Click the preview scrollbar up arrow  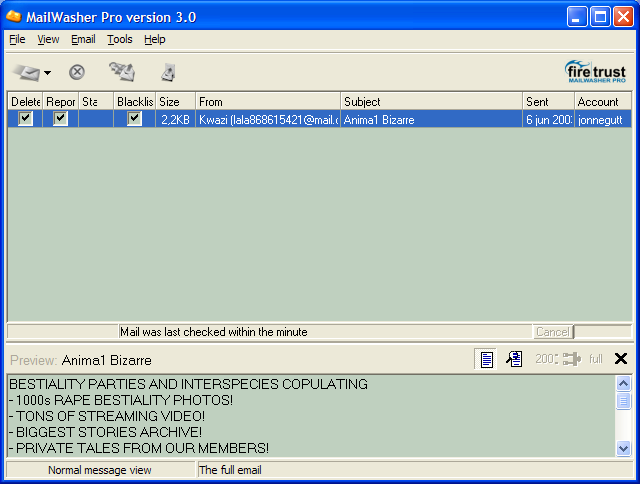[x=623, y=384]
